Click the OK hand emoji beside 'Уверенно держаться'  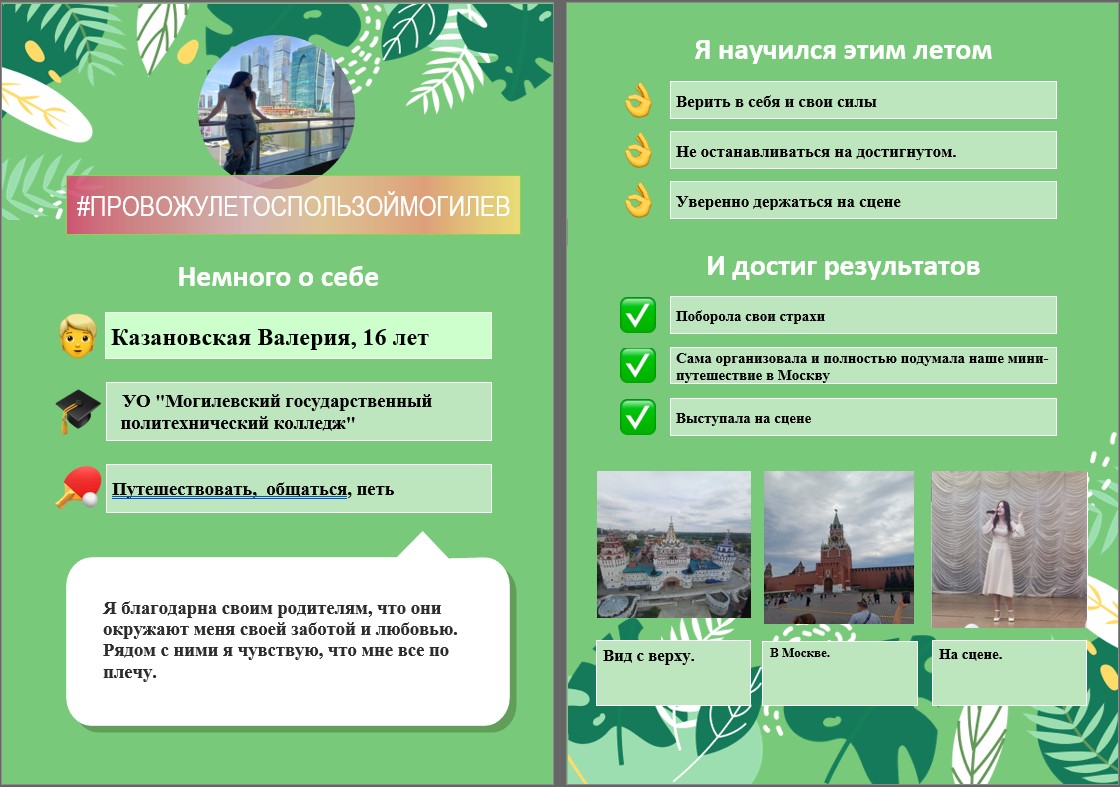pos(638,201)
